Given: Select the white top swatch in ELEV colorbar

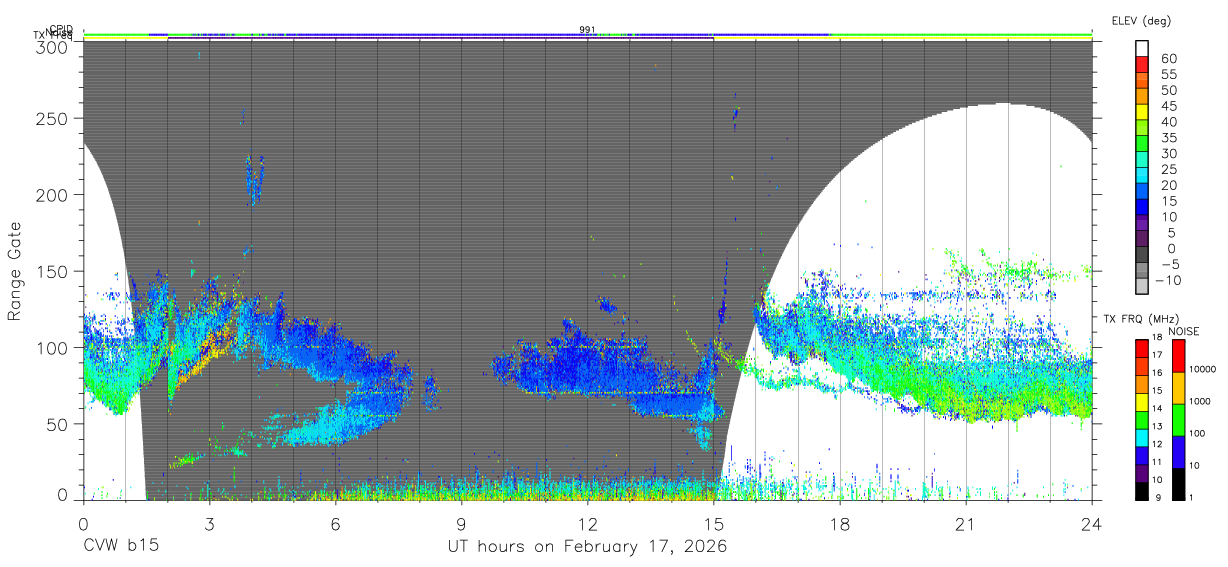Looking at the screenshot, I should point(1144,49).
